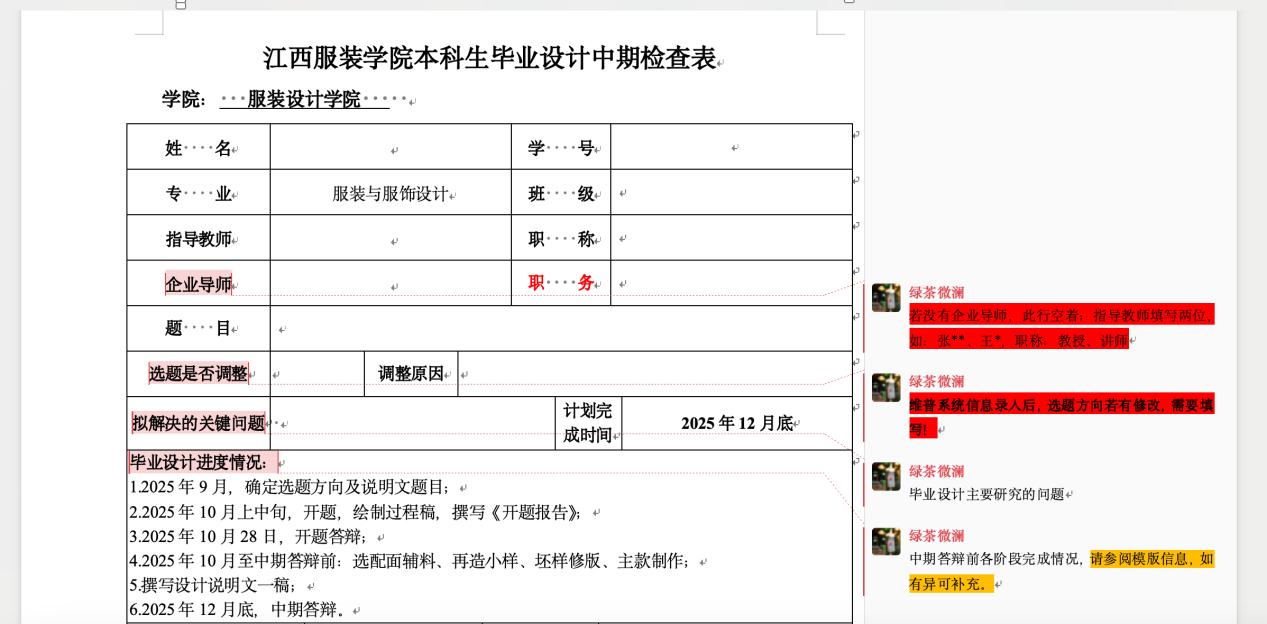Click the blank 班级 value cell

(x=730, y=193)
